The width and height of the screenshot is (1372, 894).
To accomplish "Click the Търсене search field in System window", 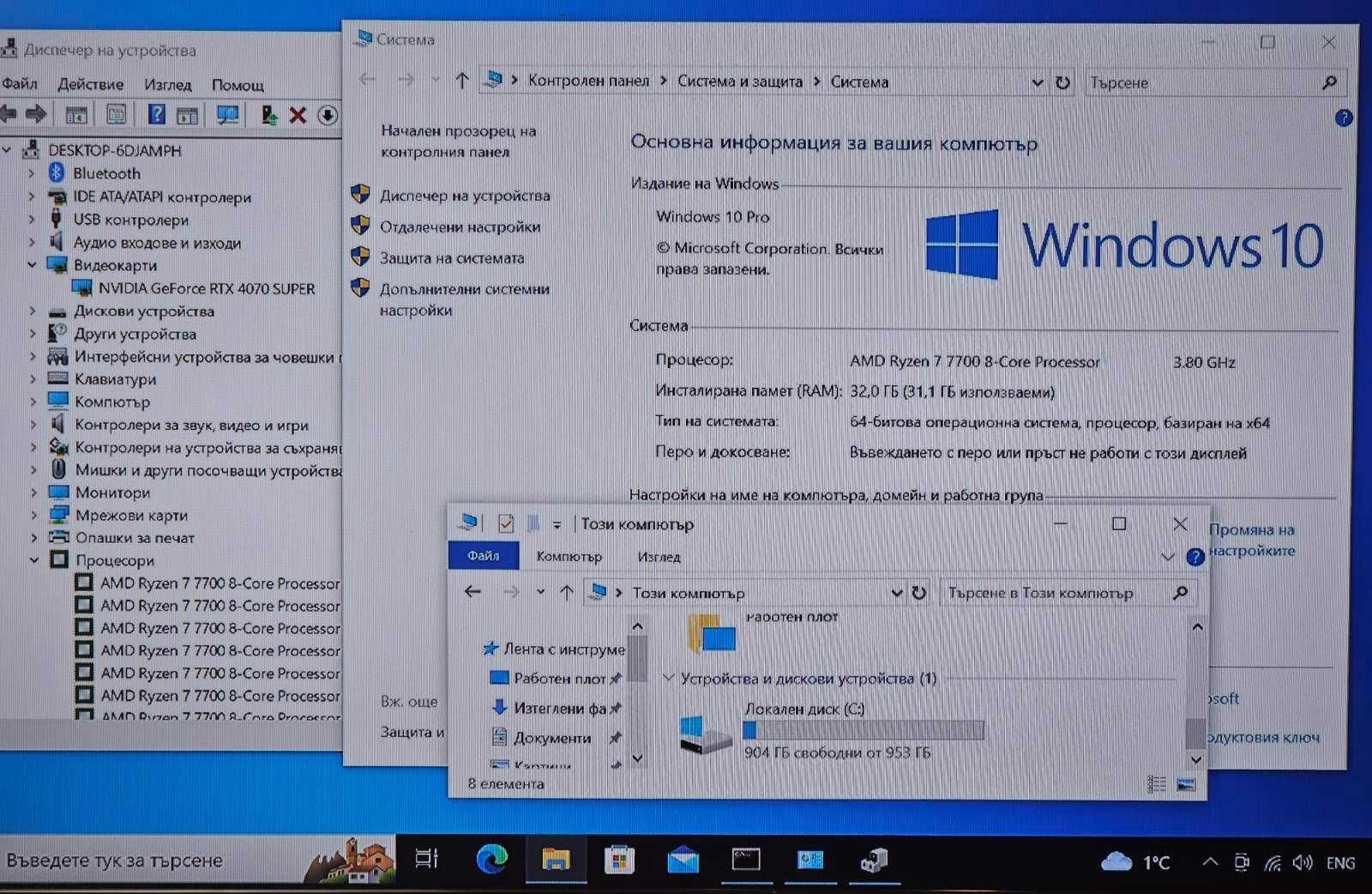I will coord(1202,82).
